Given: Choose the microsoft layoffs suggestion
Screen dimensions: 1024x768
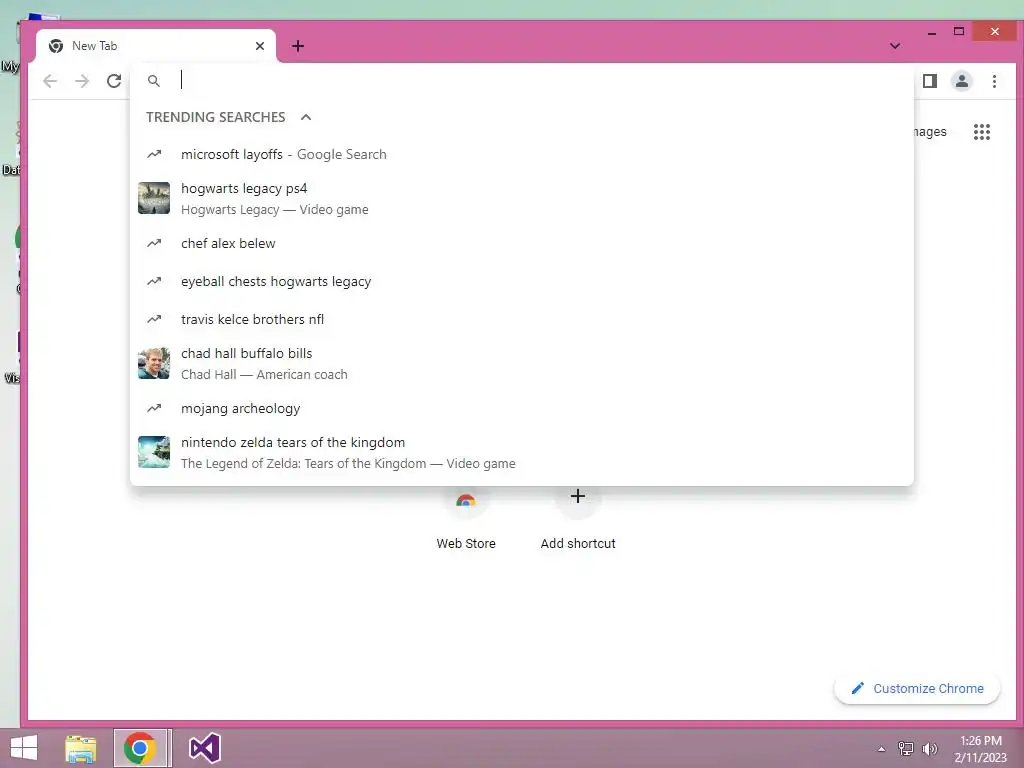Looking at the screenshot, I should pos(522,155).
